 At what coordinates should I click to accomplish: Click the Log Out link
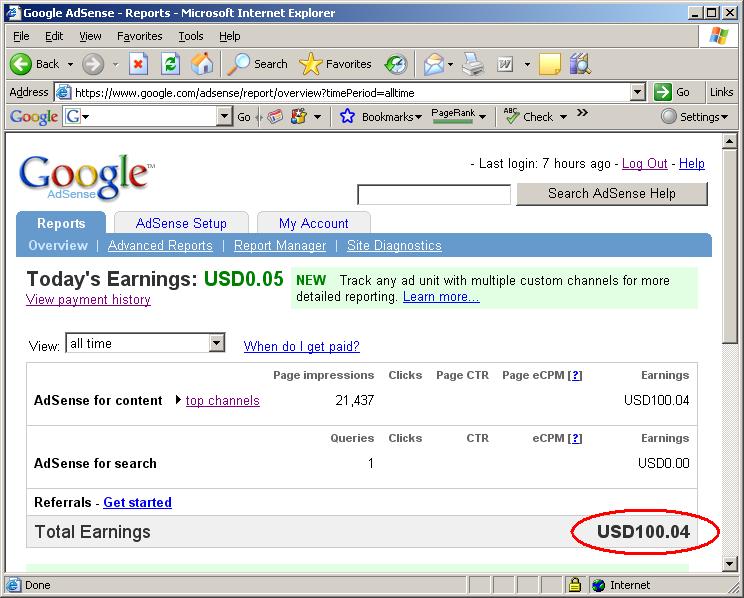pos(644,164)
